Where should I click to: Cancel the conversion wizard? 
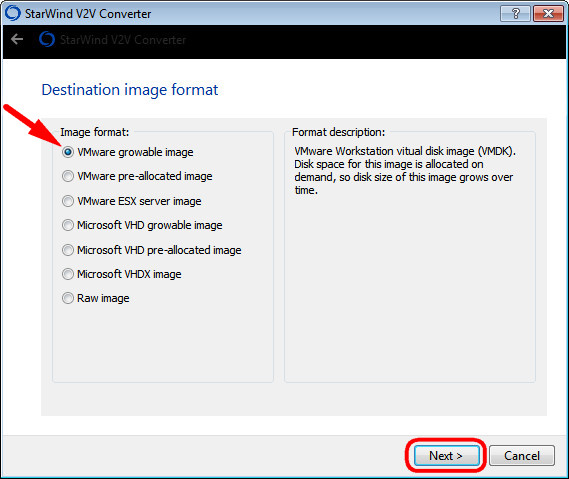pyautogui.click(x=522, y=455)
